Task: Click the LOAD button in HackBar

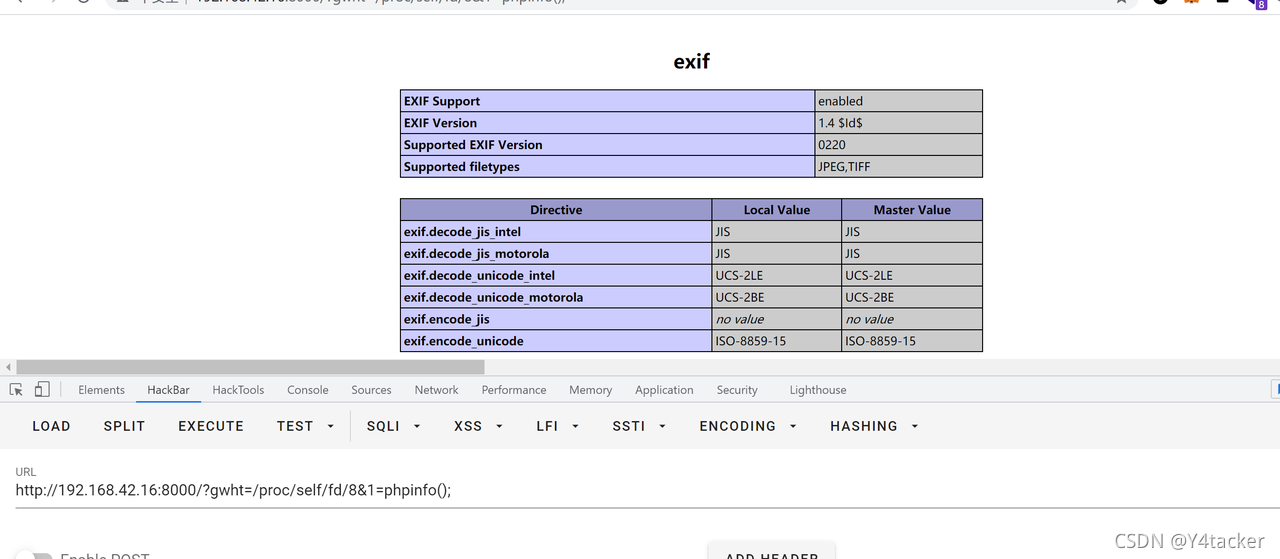Action: coord(51,426)
